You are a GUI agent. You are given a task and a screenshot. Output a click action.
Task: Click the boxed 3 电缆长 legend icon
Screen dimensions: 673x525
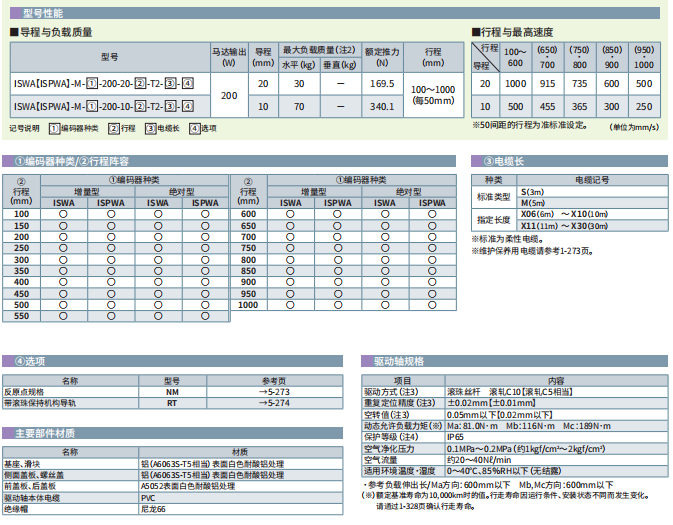click(x=150, y=129)
